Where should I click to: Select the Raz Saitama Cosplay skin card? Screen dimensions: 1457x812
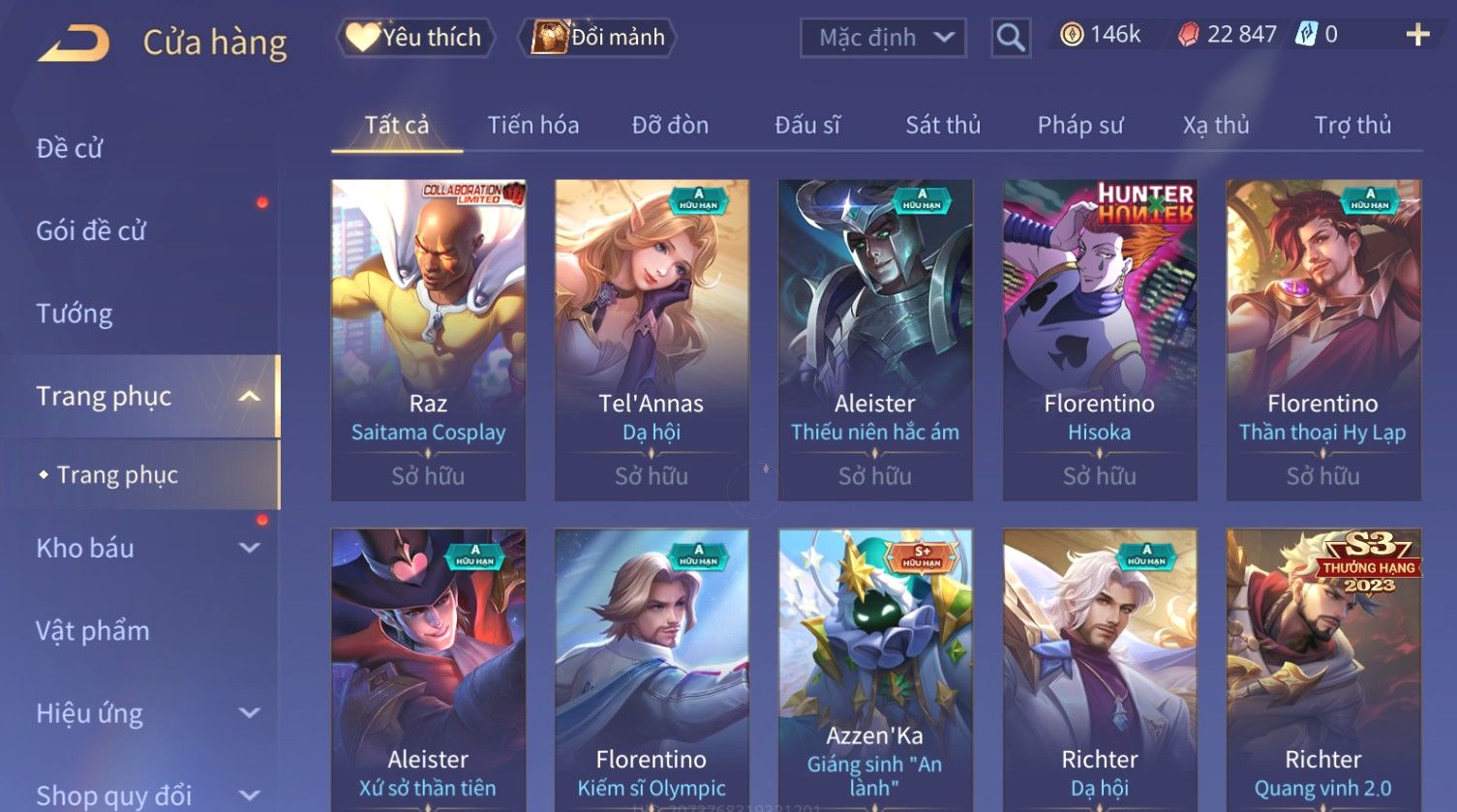428,340
